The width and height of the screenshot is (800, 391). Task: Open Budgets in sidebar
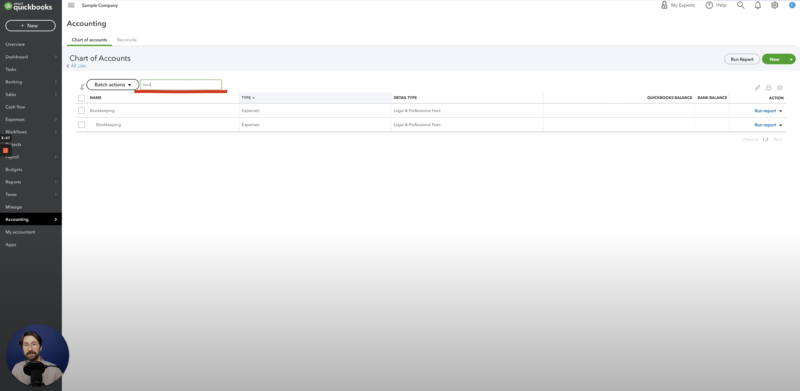pyautogui.click(x=14, y=169)
